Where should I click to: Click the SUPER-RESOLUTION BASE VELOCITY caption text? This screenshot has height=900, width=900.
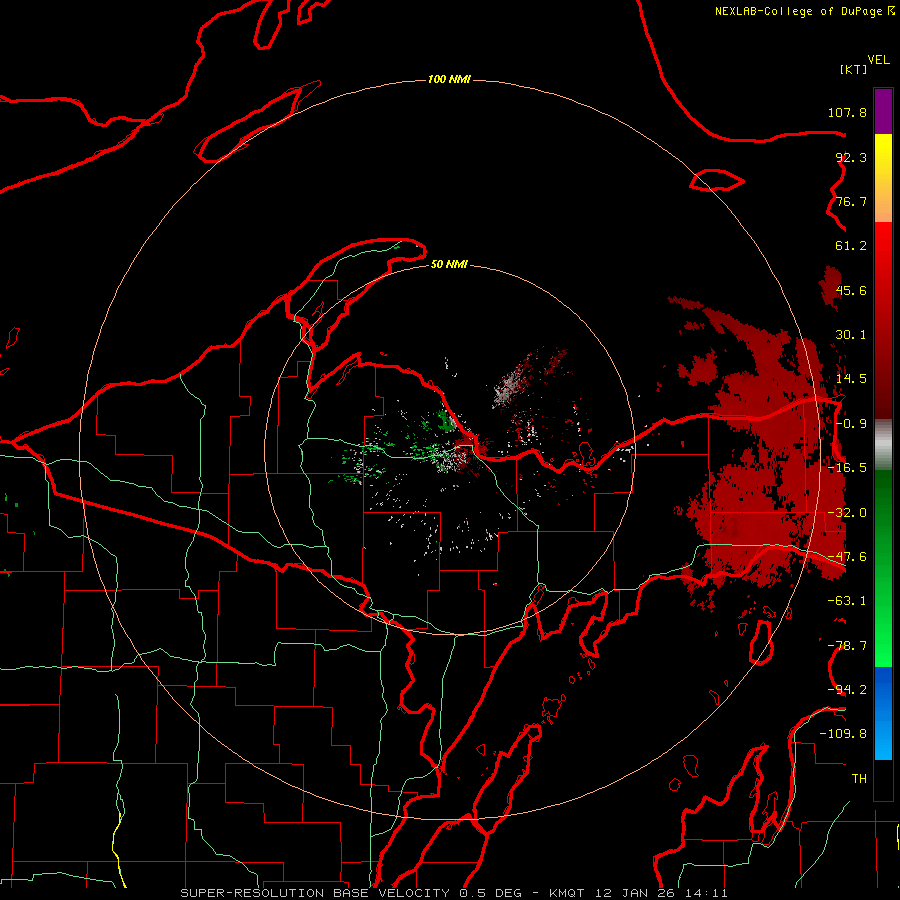point(317,893)
